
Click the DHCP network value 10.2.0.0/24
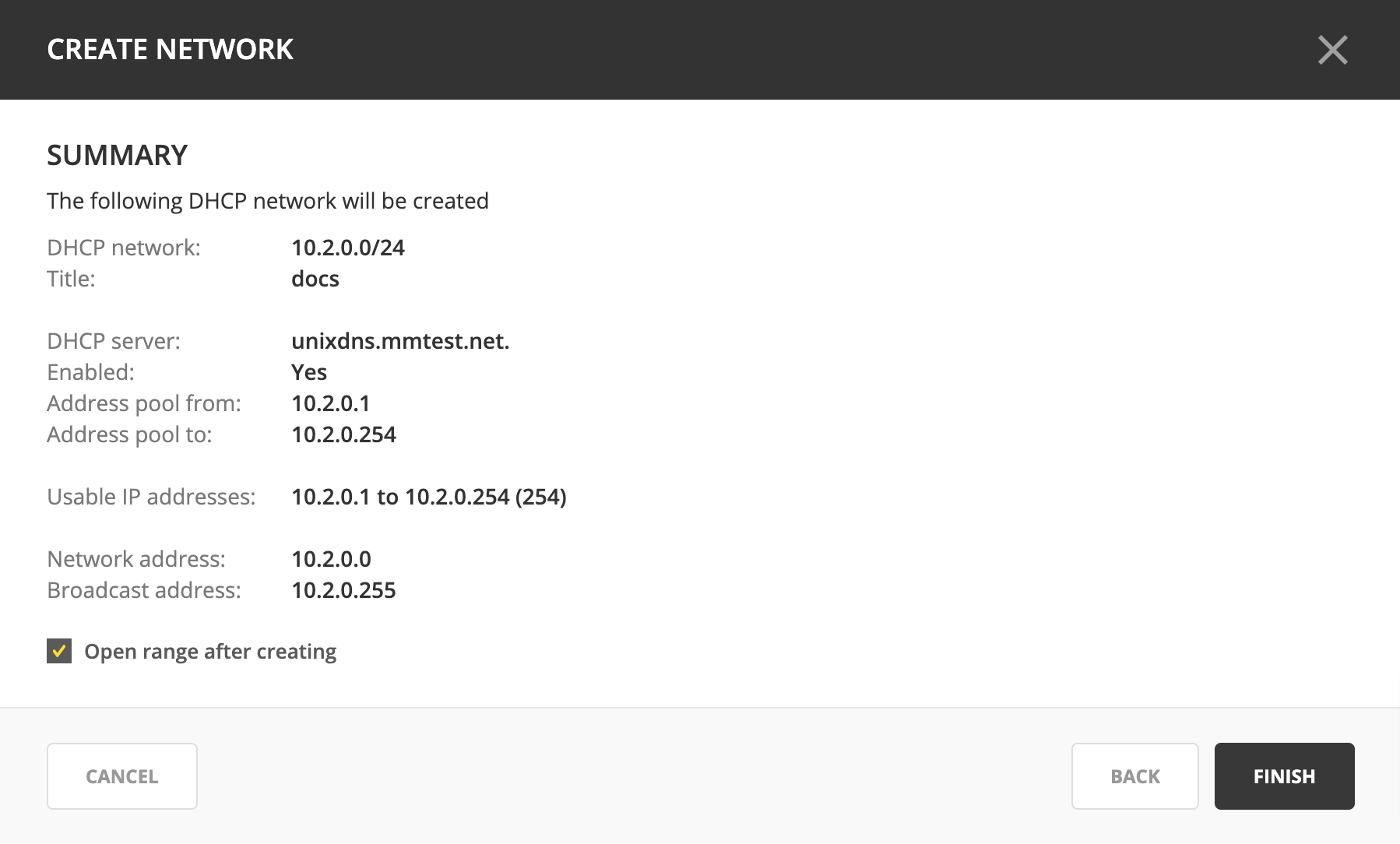[x=348, y=248]
